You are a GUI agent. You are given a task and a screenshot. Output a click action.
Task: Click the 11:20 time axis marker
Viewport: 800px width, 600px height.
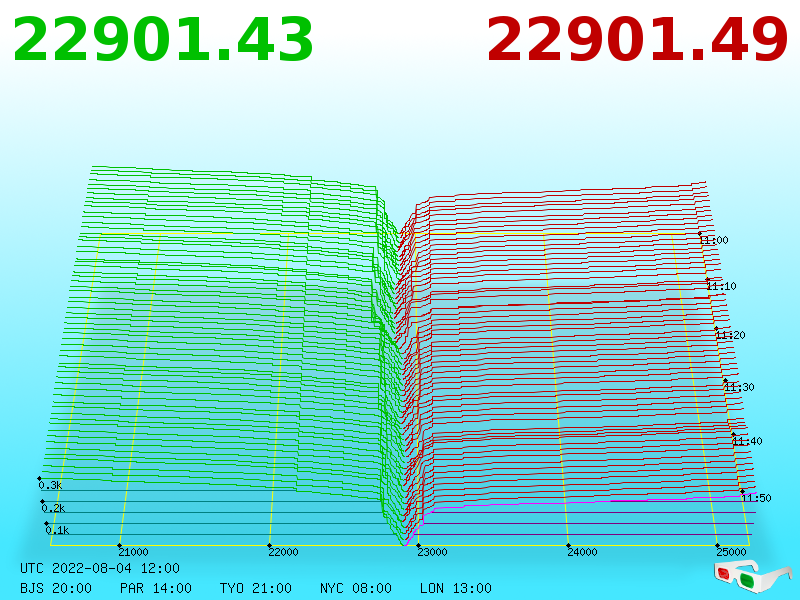click(731, 335)
